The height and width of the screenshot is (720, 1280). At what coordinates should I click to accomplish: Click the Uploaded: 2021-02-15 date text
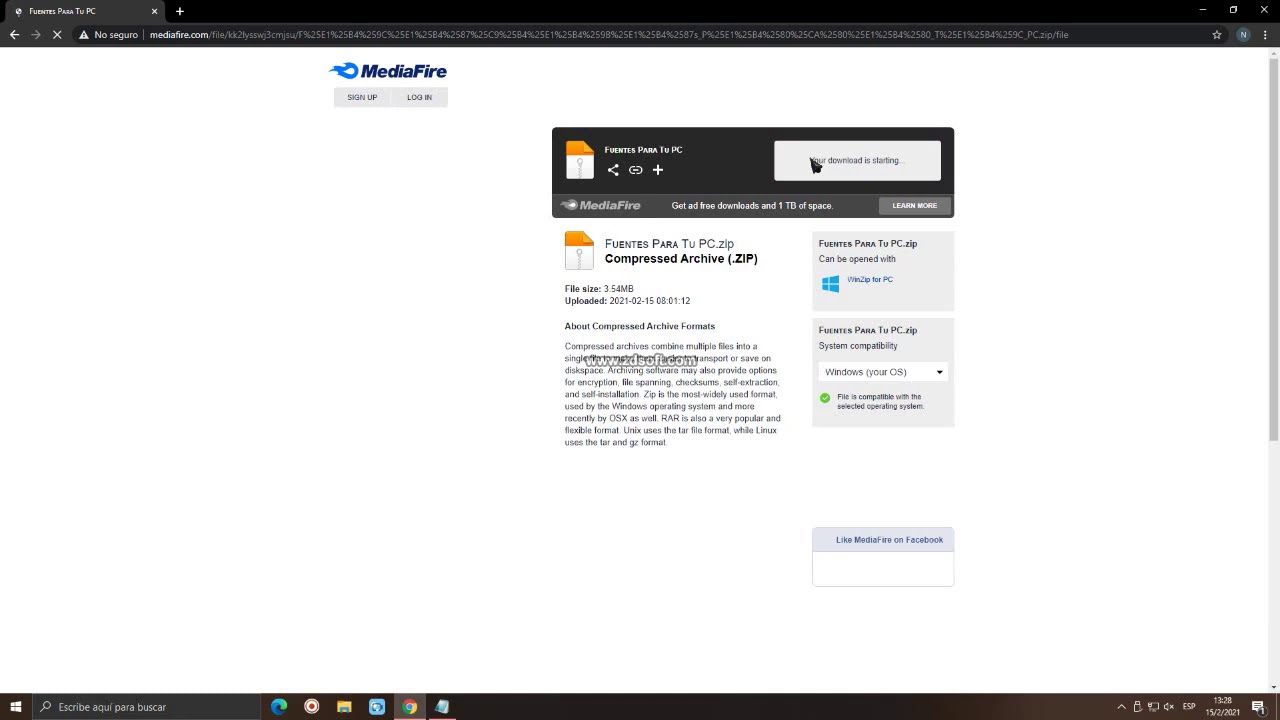[x=627, y=301]
